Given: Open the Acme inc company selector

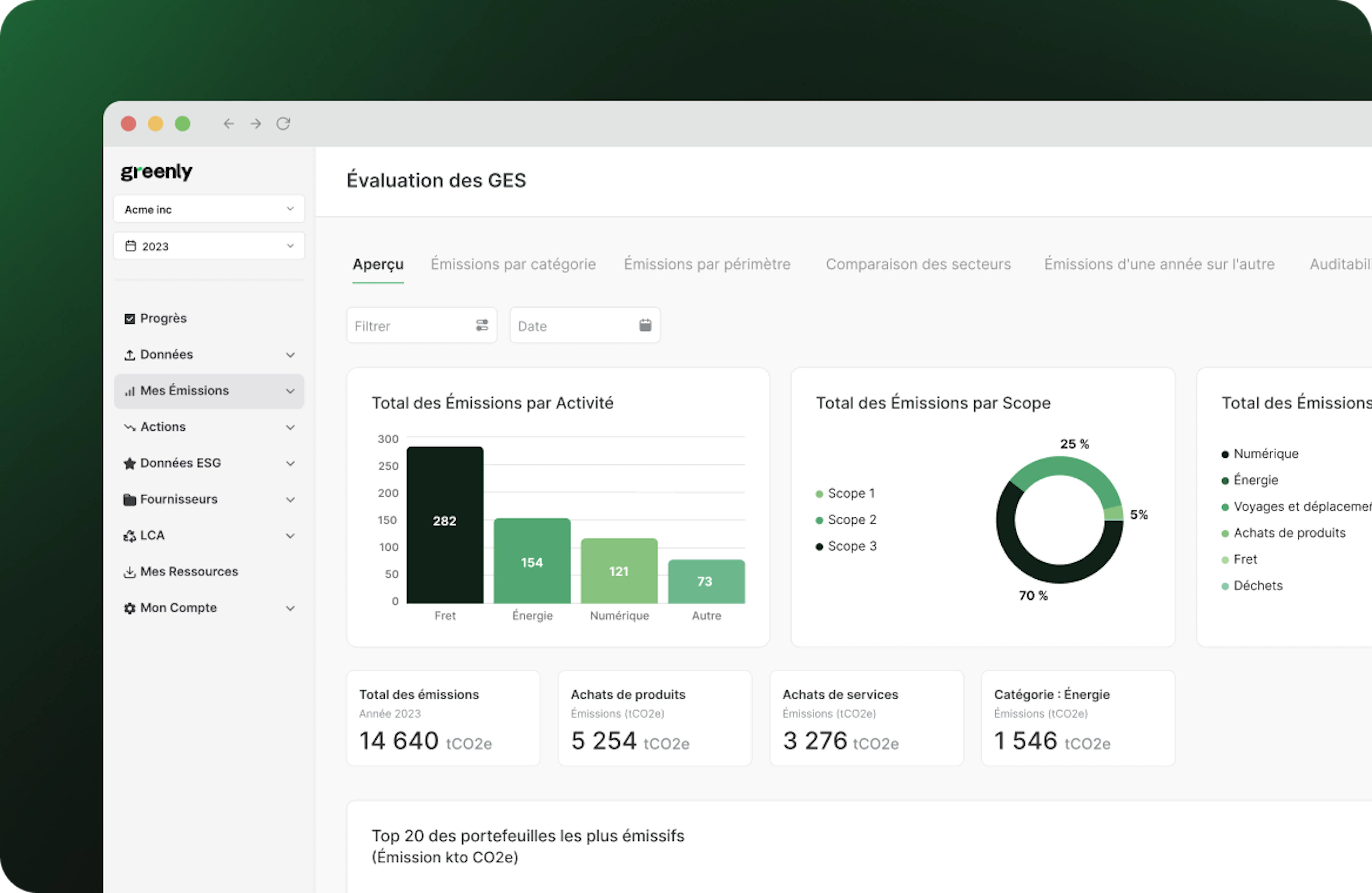Looking at the screenshot, I should click(209, 209).
